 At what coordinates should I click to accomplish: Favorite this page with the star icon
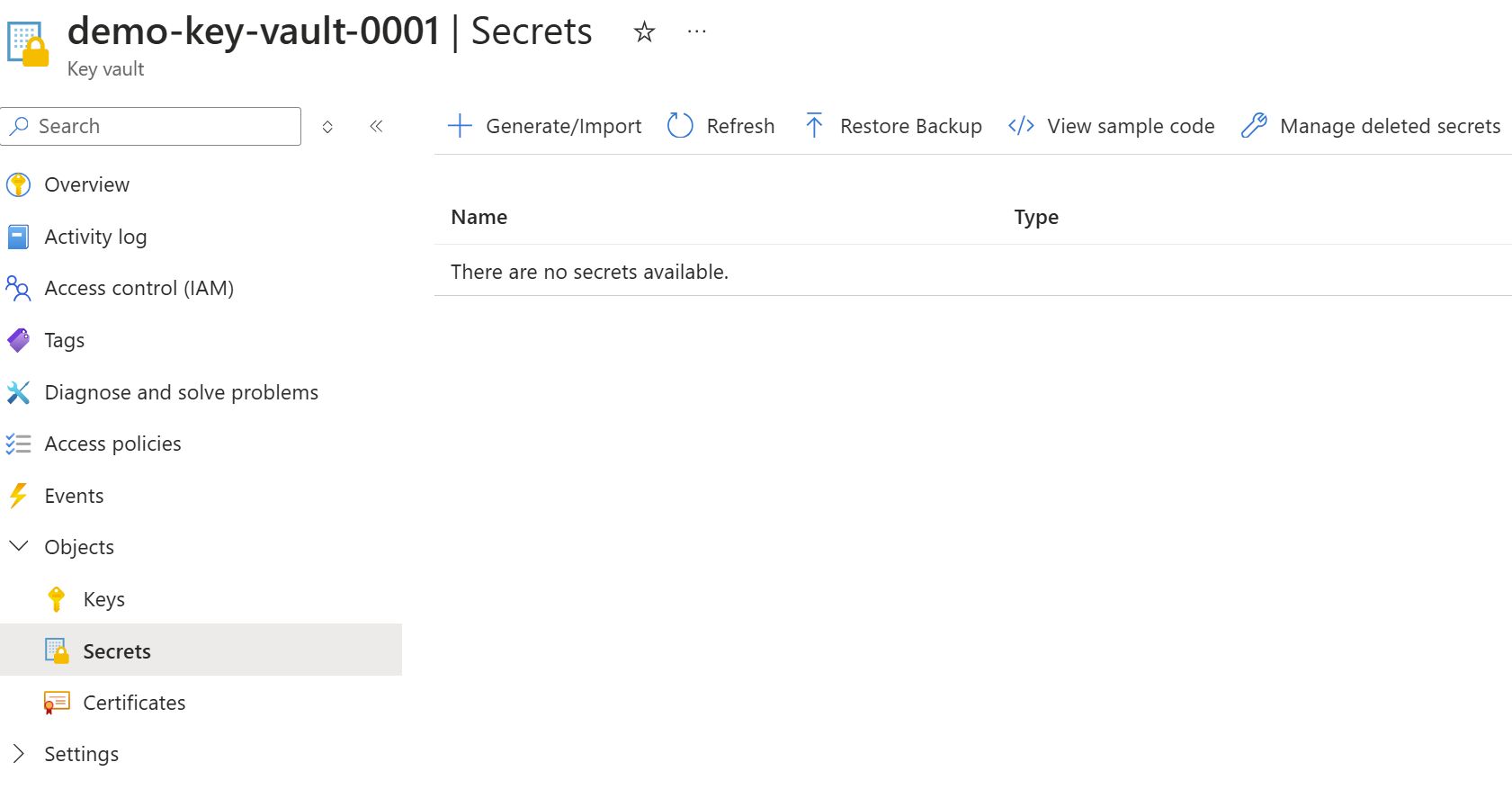coord(644,32)
